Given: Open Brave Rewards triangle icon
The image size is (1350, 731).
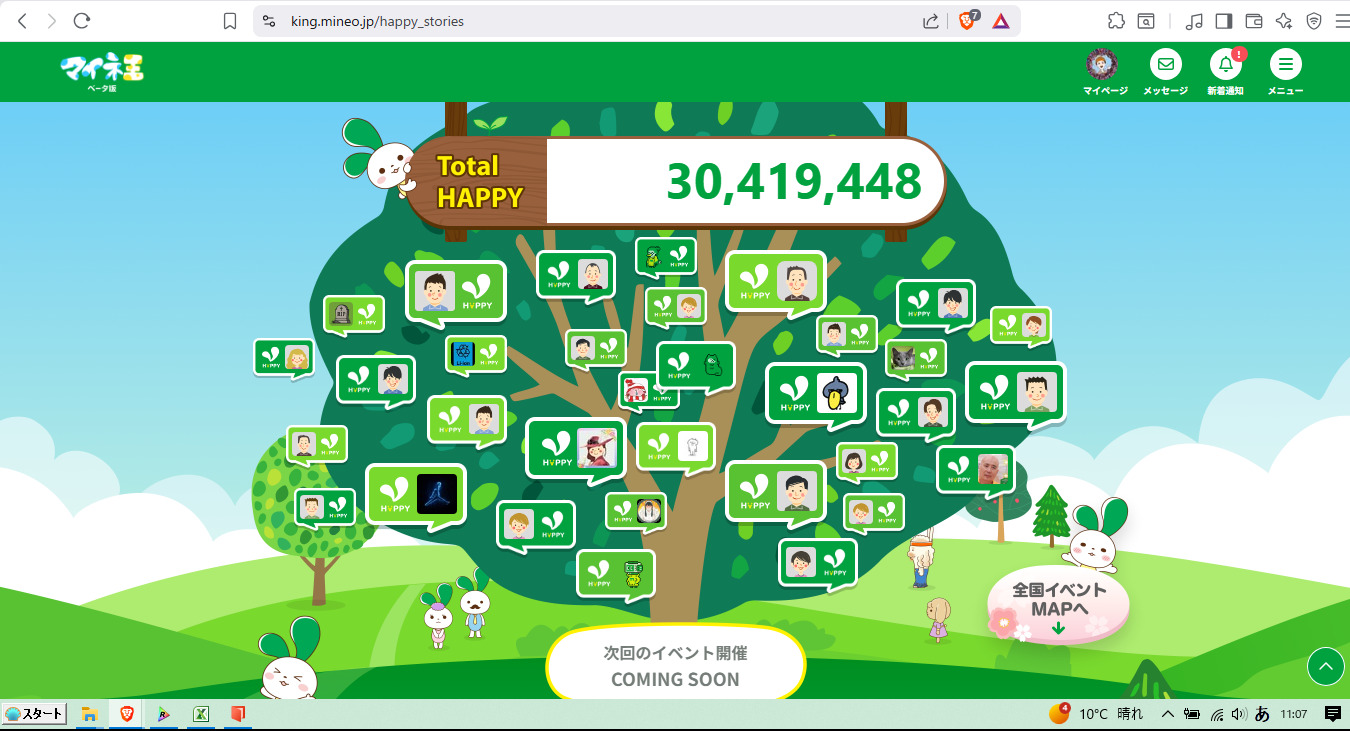Looking at the screenshot, I should 1000,21.
